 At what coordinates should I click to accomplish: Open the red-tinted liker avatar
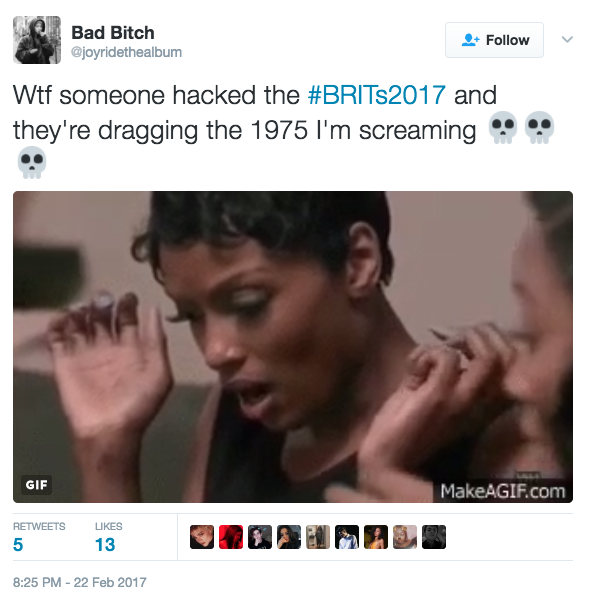coord(231,537)
